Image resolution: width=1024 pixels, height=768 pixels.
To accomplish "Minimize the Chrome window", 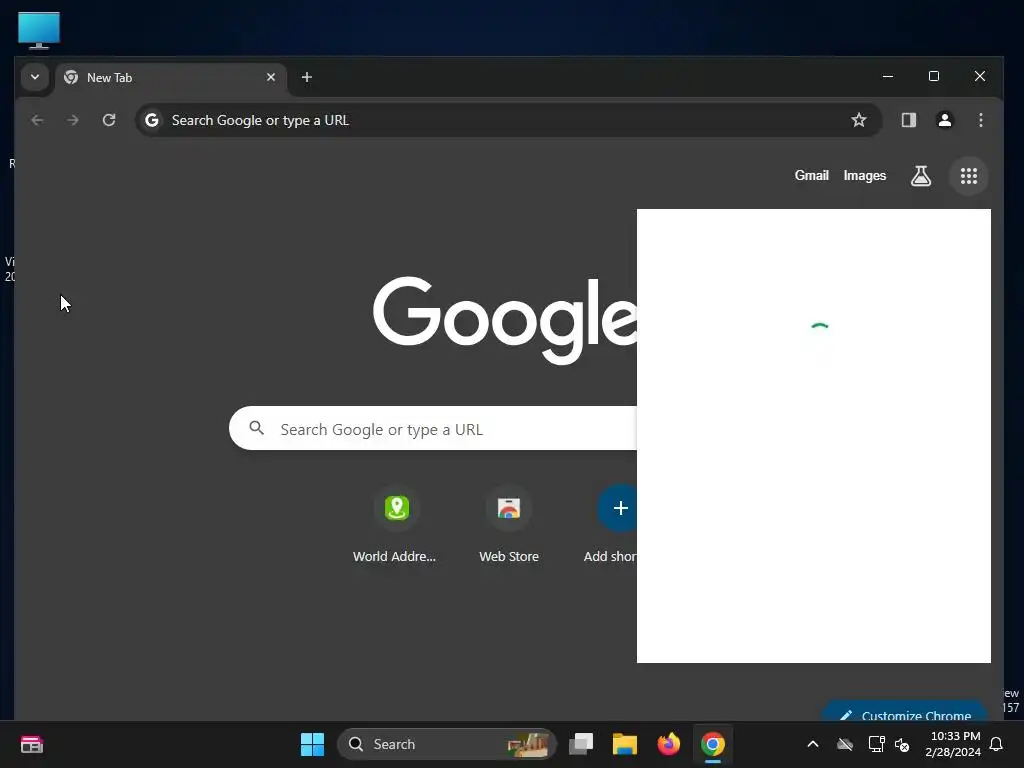I will point(888,76).
